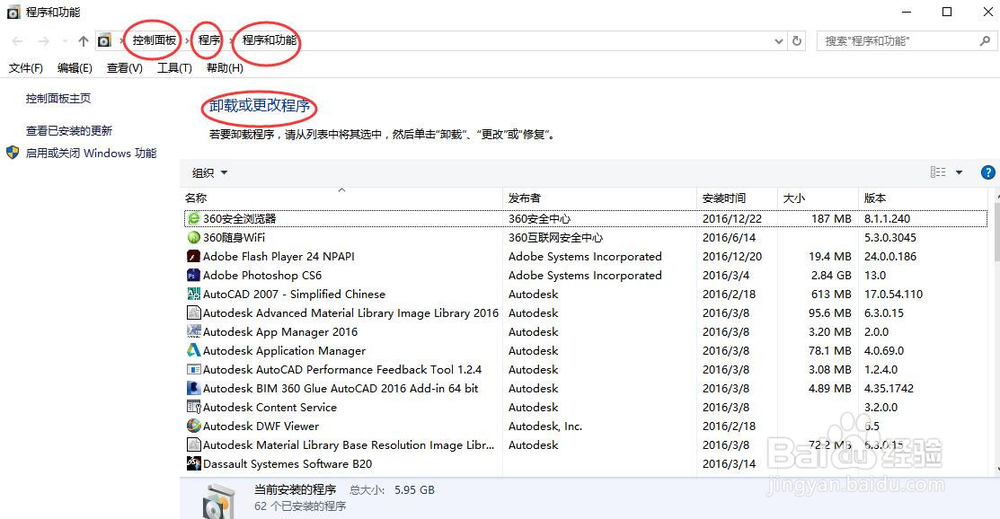Expand the address bar history dropdown
Image resolution: width=1000 pixels, height=519 pixels.
click(x=779, y=41)
